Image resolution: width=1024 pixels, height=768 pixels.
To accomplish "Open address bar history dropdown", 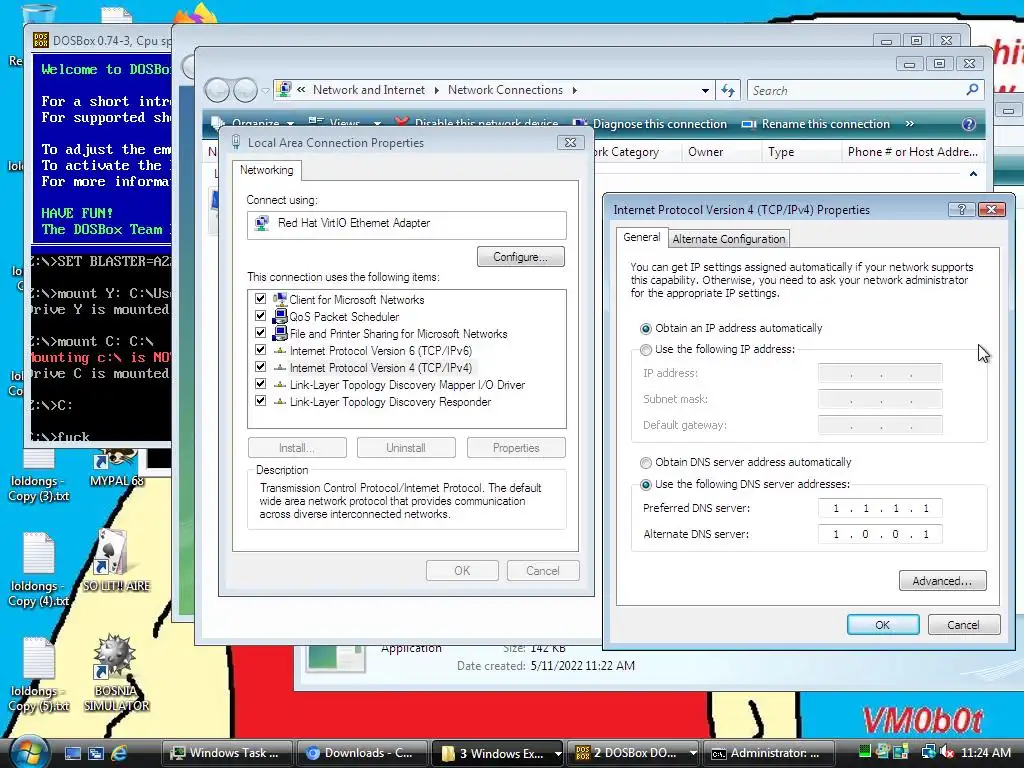I will pyautogui.click(x=705, y=90).
